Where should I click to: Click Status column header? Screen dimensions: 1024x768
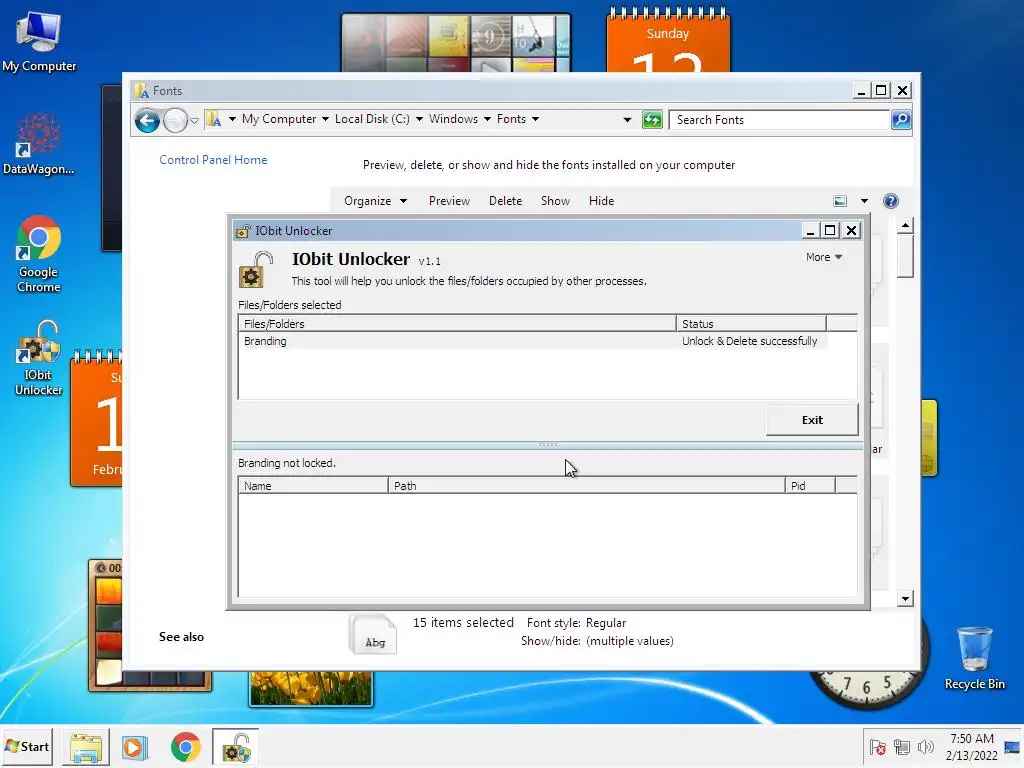pyautogui.click(x=751, y=324)
